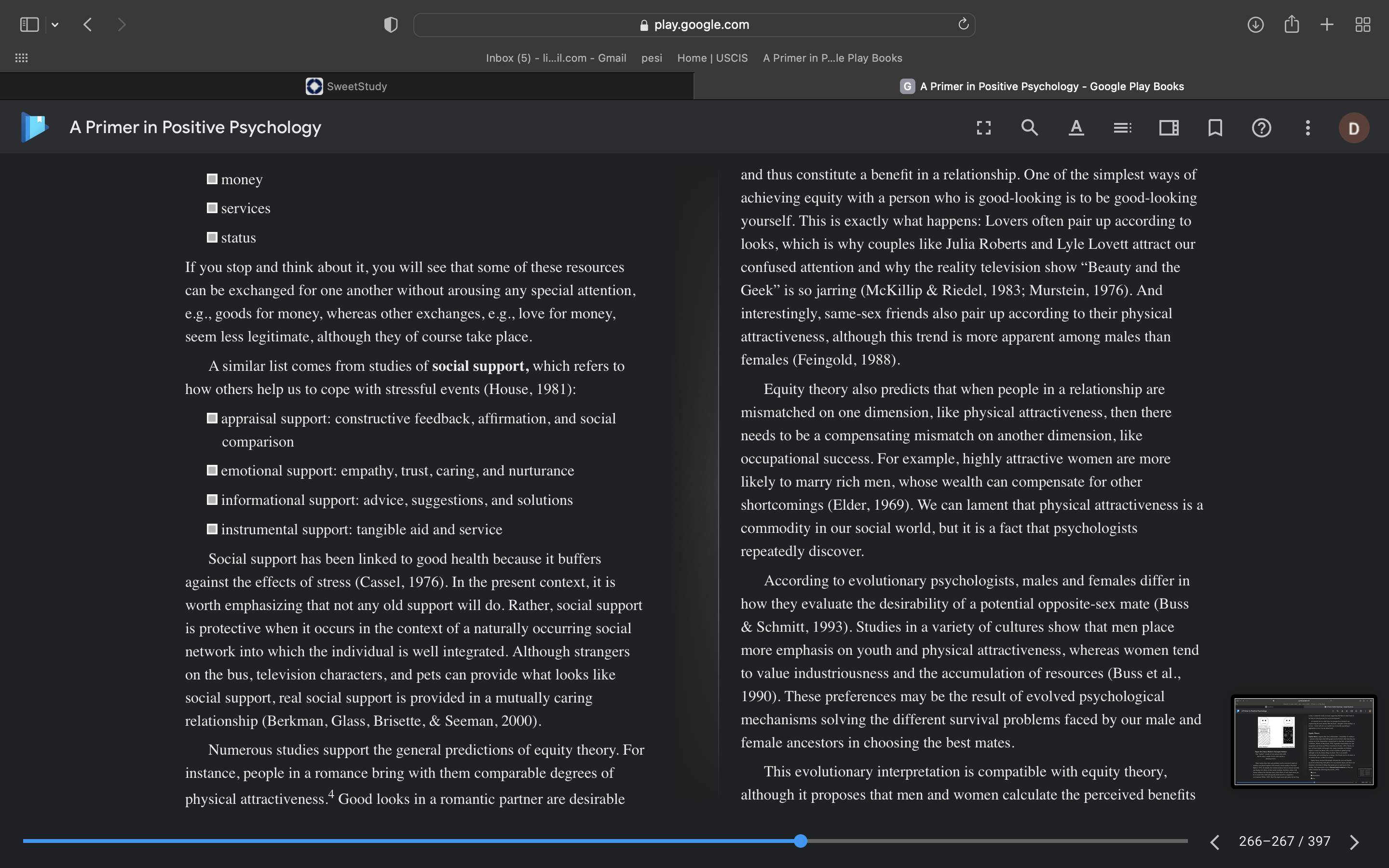Viewport: 1389px width, 868px height.
Task: Switch to the SweetStudy tab
Action: [x=347, y=86]
